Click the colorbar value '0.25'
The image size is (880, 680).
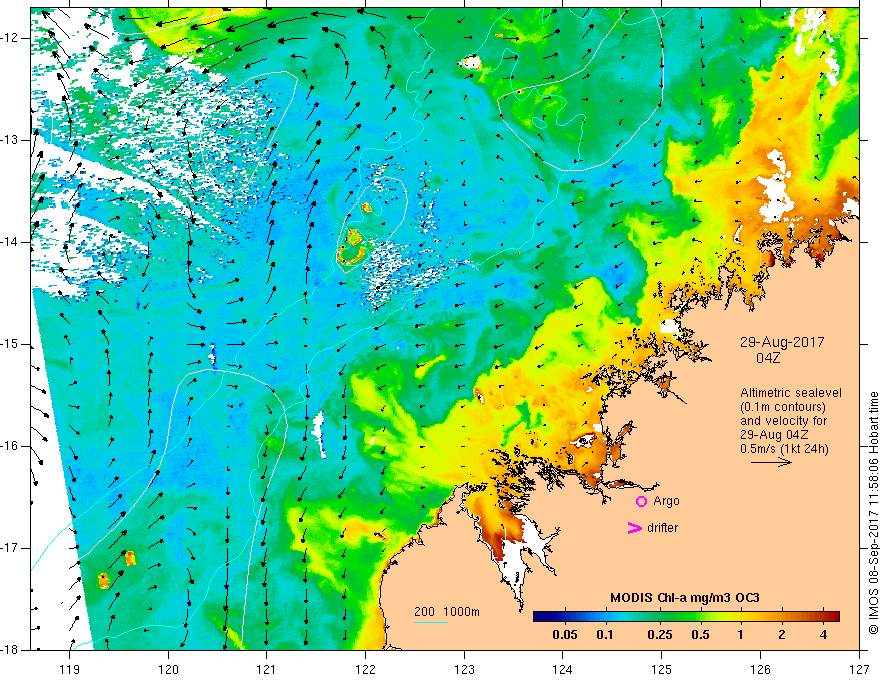660,635
